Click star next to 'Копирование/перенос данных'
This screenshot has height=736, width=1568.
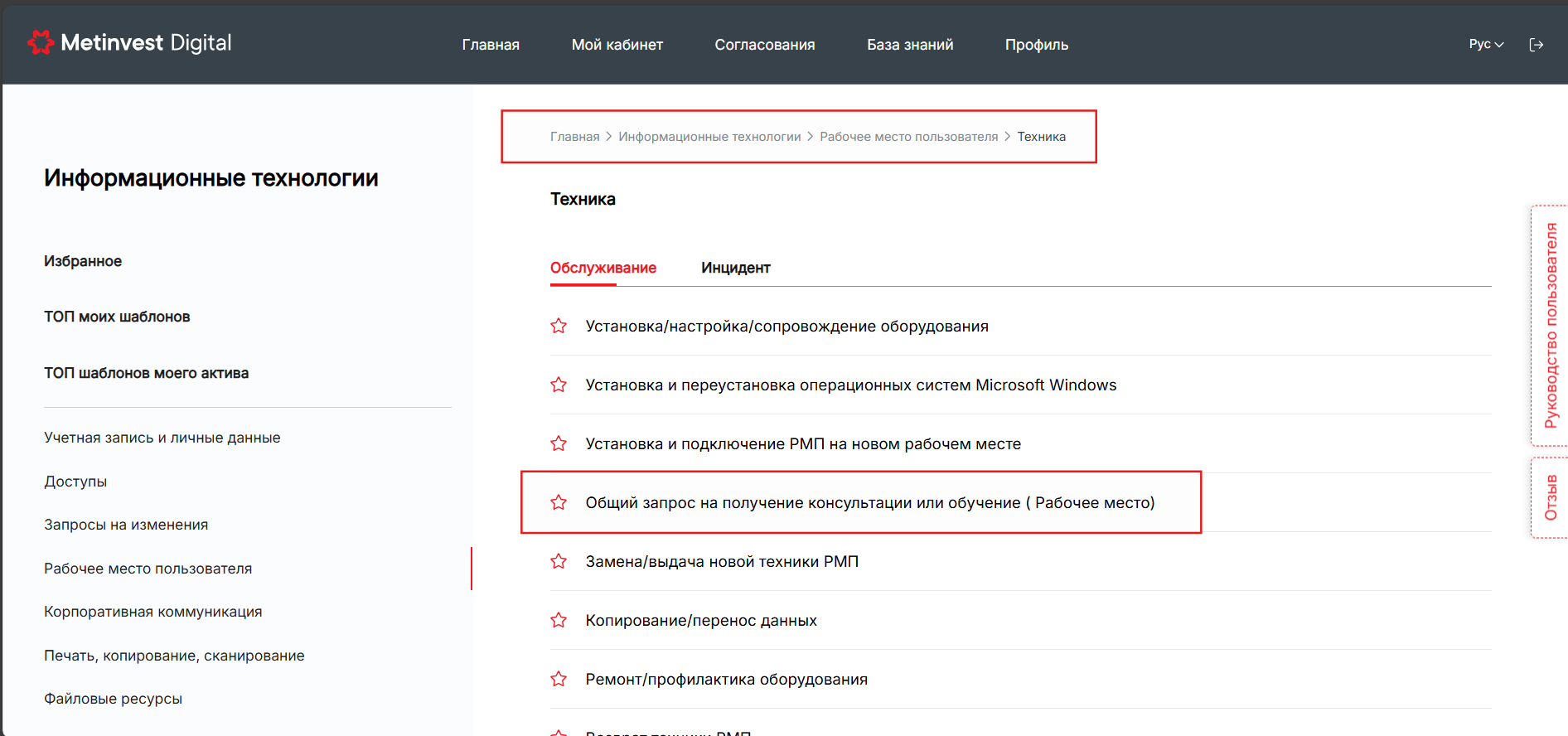point(559,621)
